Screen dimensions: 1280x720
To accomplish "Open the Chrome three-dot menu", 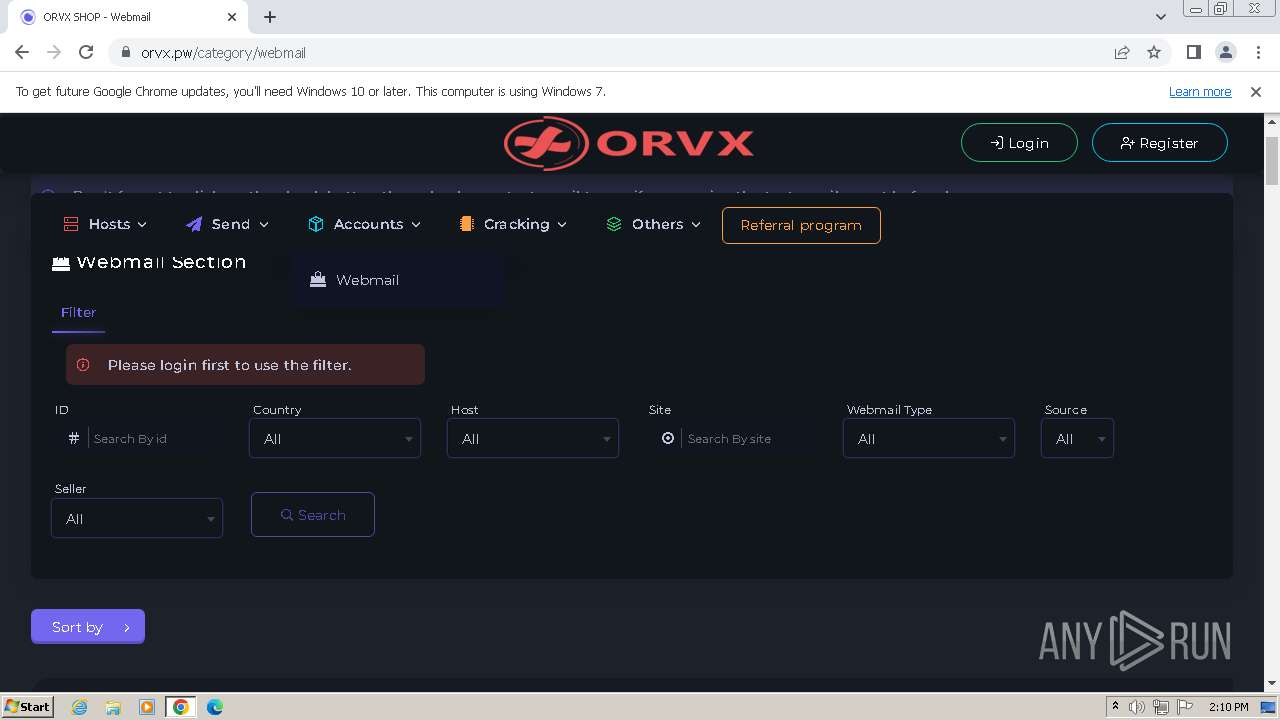I will pyautogui.click(x=1256, y=52).
